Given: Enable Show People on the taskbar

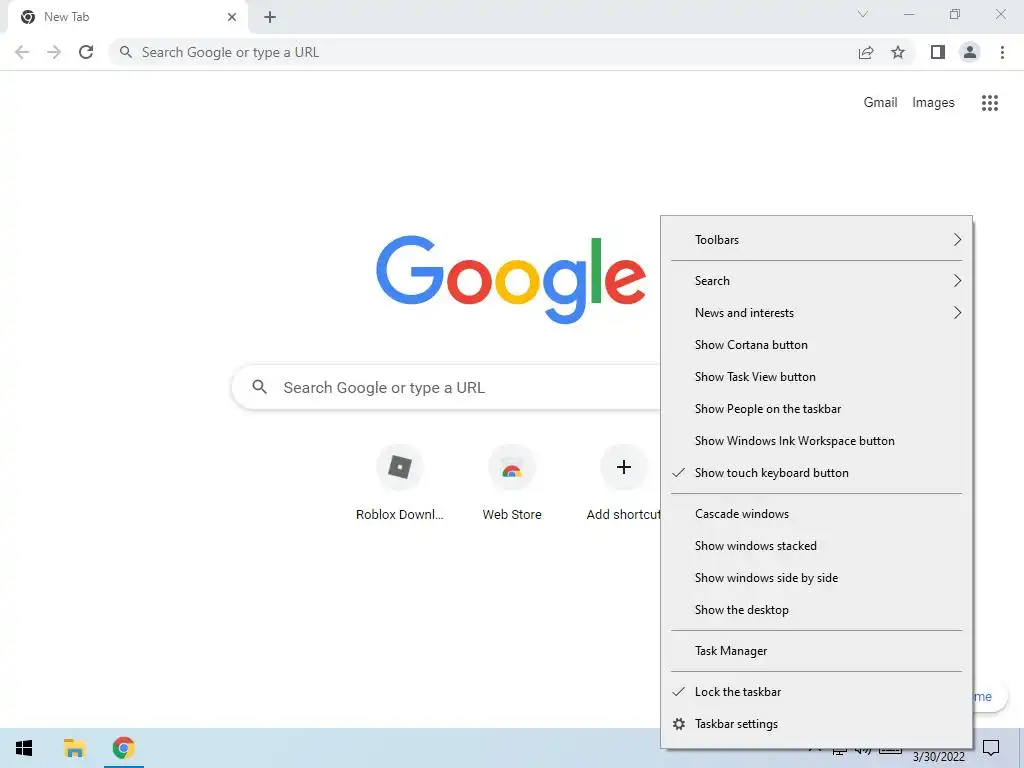Looking at the screenshot, I should point(816,409).
